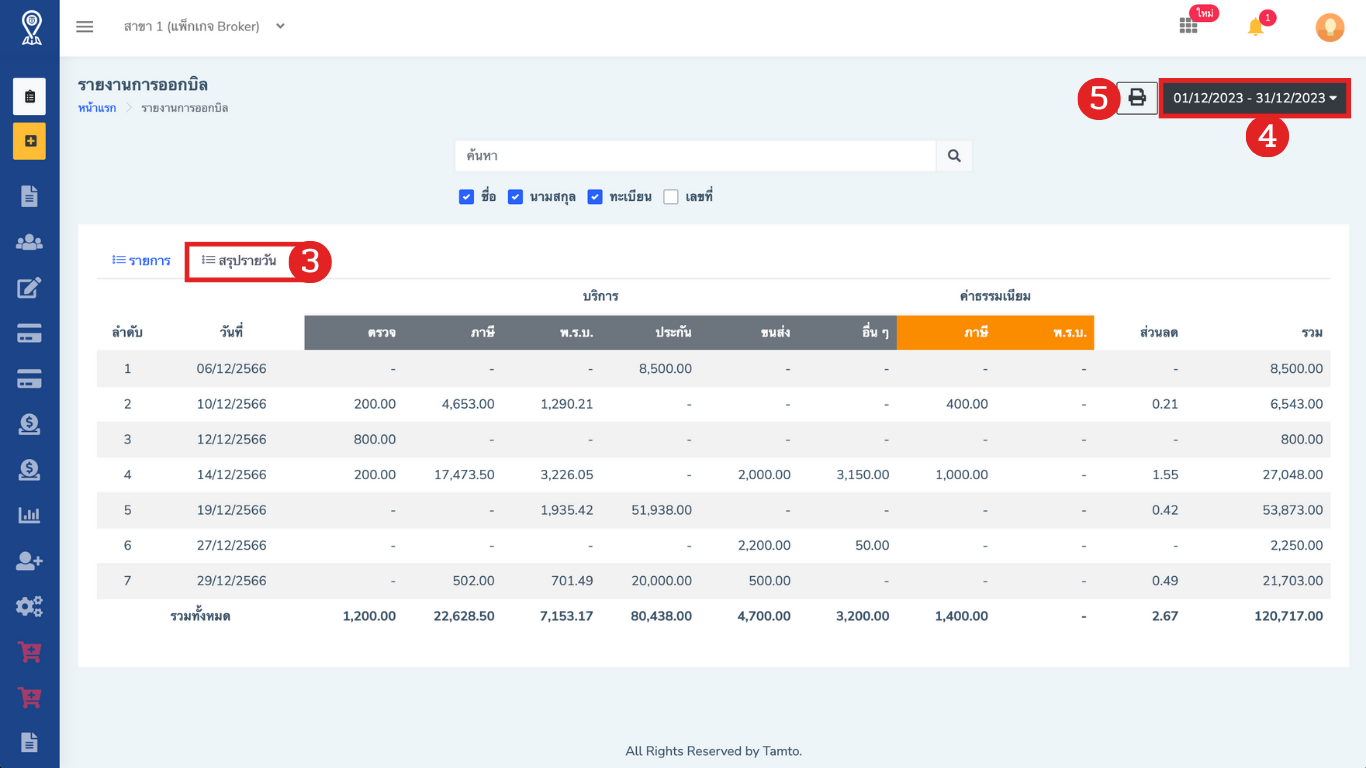Uncheck the ทะเบียน checkbox

(594, 197)
